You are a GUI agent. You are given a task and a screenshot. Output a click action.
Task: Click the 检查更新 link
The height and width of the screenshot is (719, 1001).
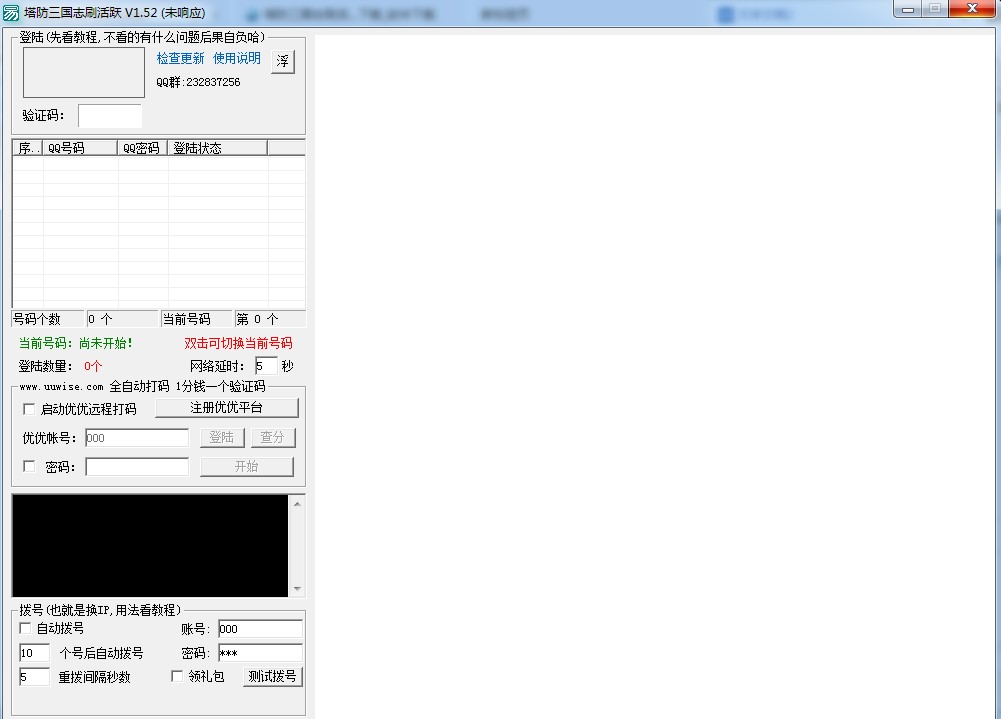click(x=181, y=59)
